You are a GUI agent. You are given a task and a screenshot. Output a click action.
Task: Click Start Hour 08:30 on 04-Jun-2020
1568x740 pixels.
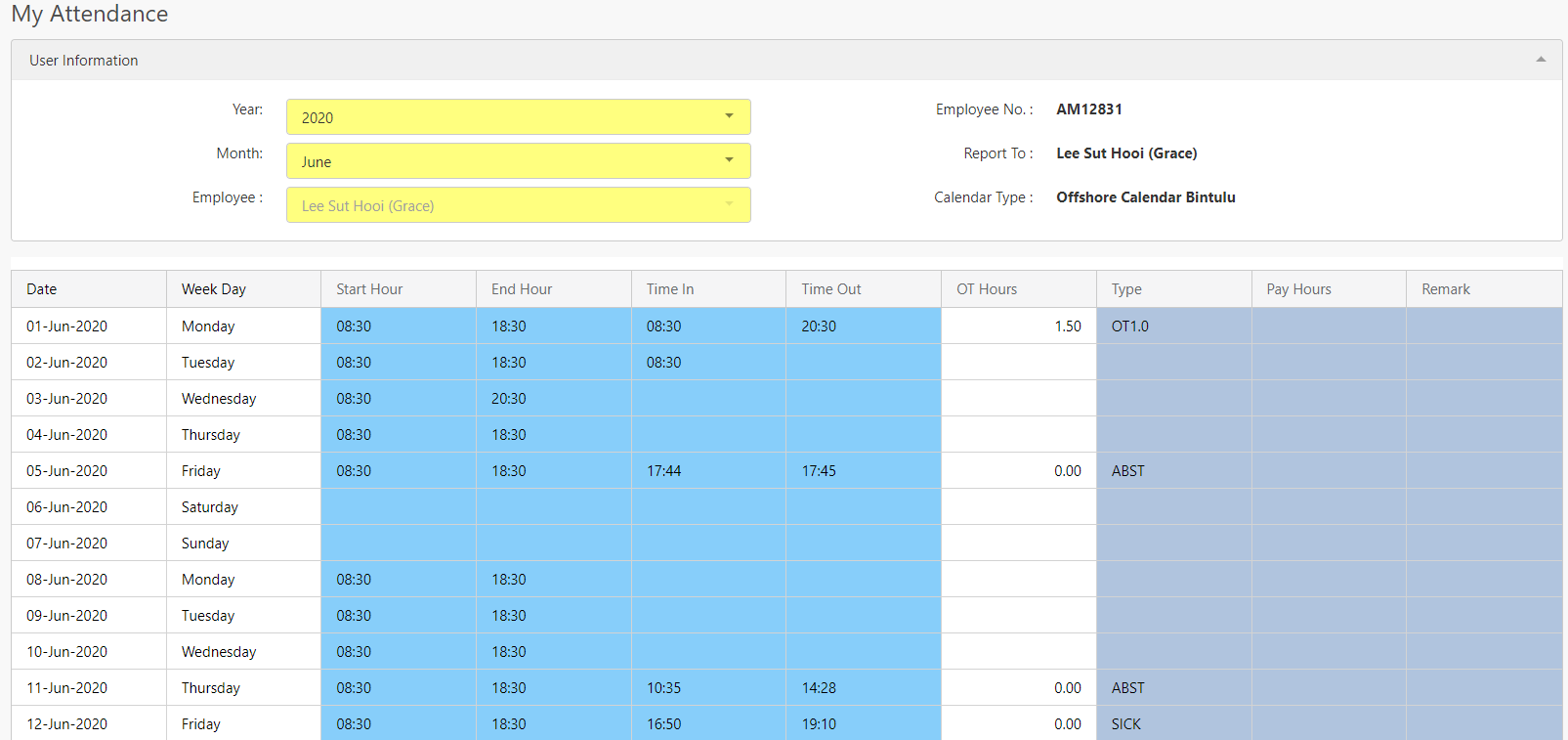399,435
